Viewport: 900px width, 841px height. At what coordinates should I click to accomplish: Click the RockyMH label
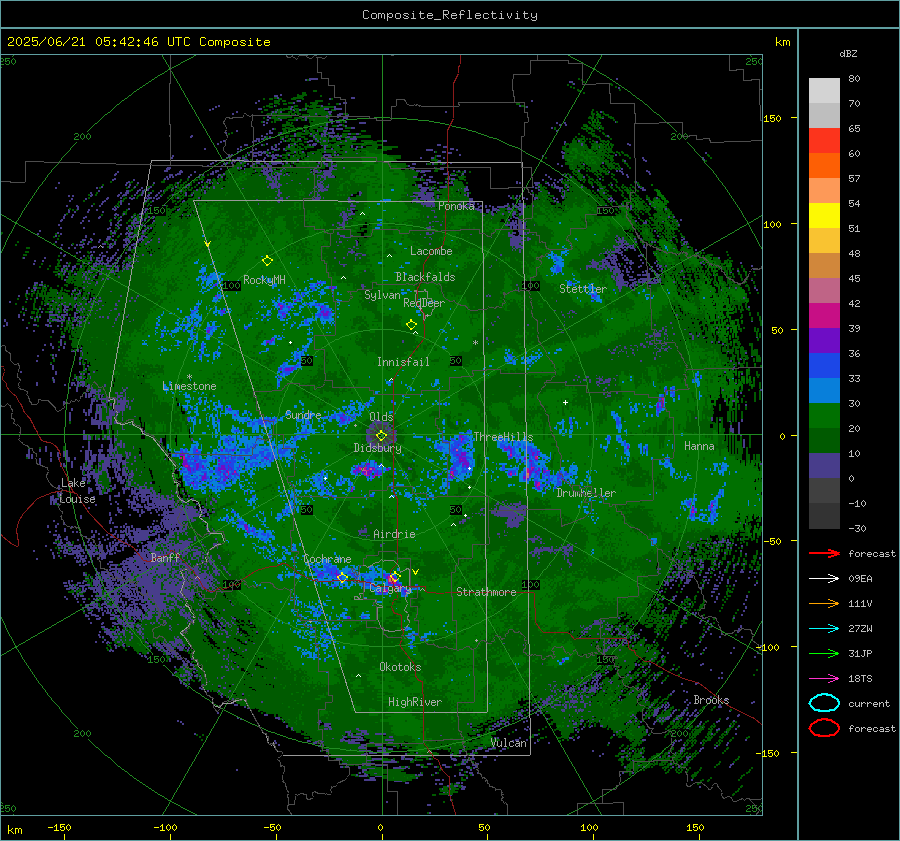coord(264,280)
